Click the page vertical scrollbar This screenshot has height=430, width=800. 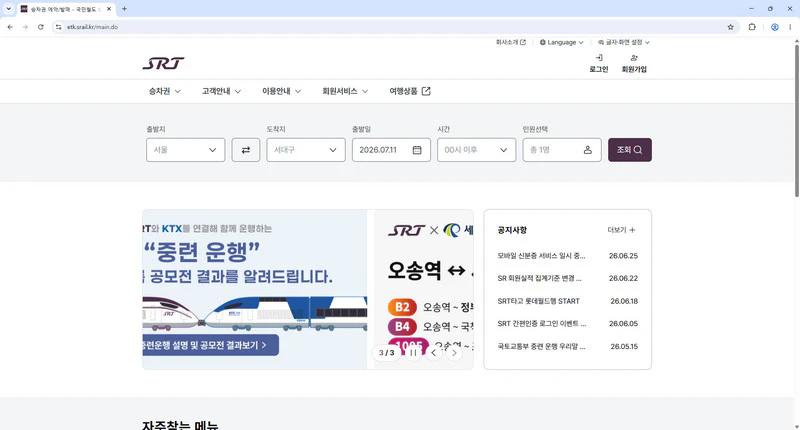(x=796, y=121)
